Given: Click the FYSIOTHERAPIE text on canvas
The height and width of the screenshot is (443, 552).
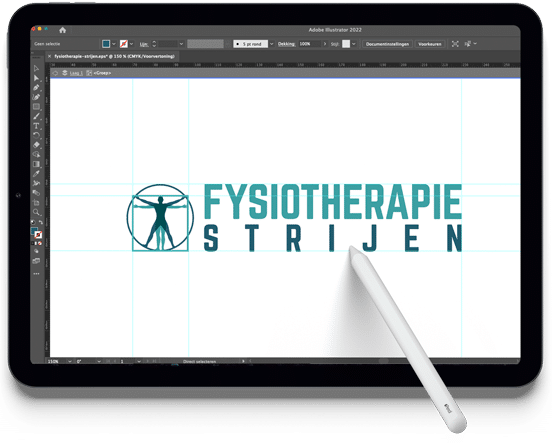Looking at the screenshot, I should [333, 201].
